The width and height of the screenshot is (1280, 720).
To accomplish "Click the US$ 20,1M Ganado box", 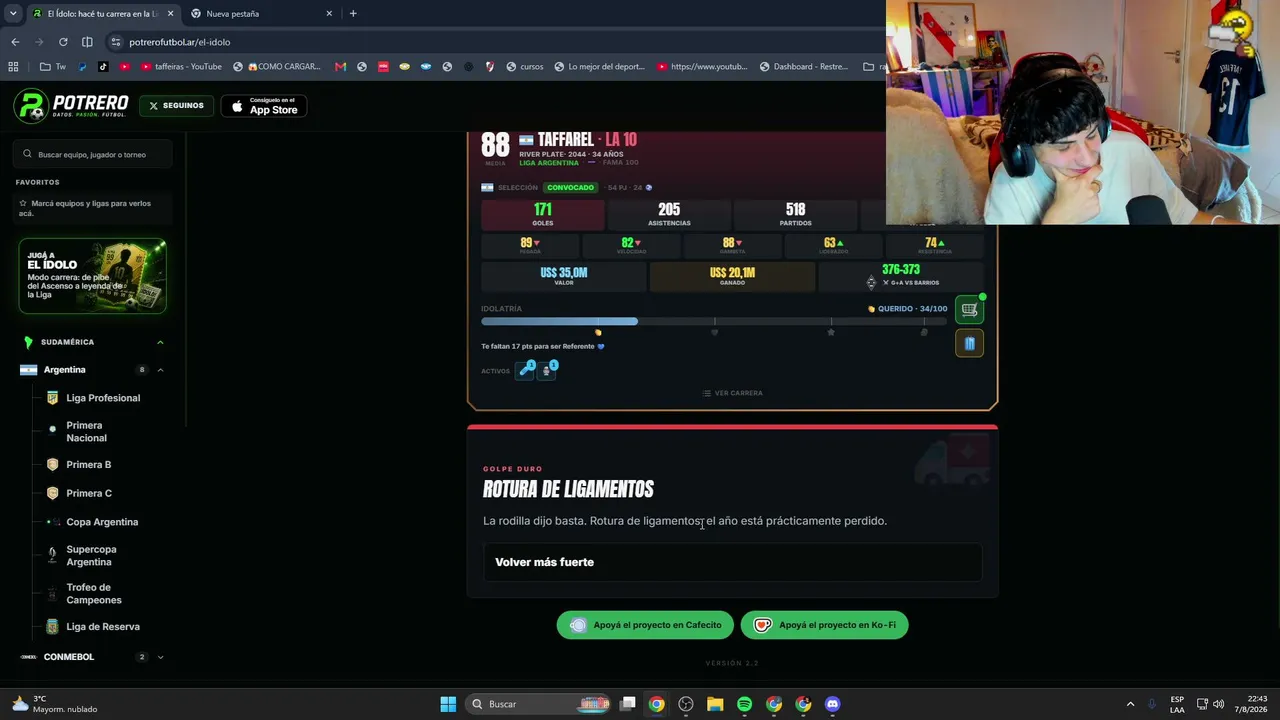I will coord(732,277).
